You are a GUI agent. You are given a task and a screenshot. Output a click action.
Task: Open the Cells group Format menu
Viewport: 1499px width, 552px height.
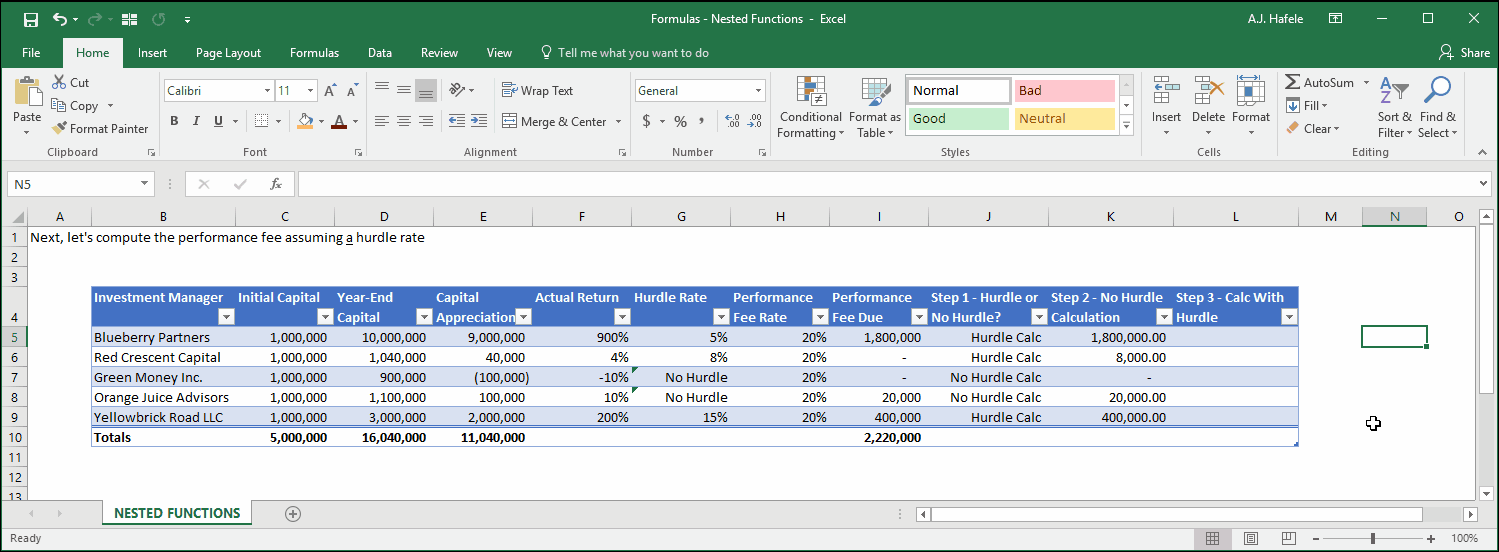1250,107
